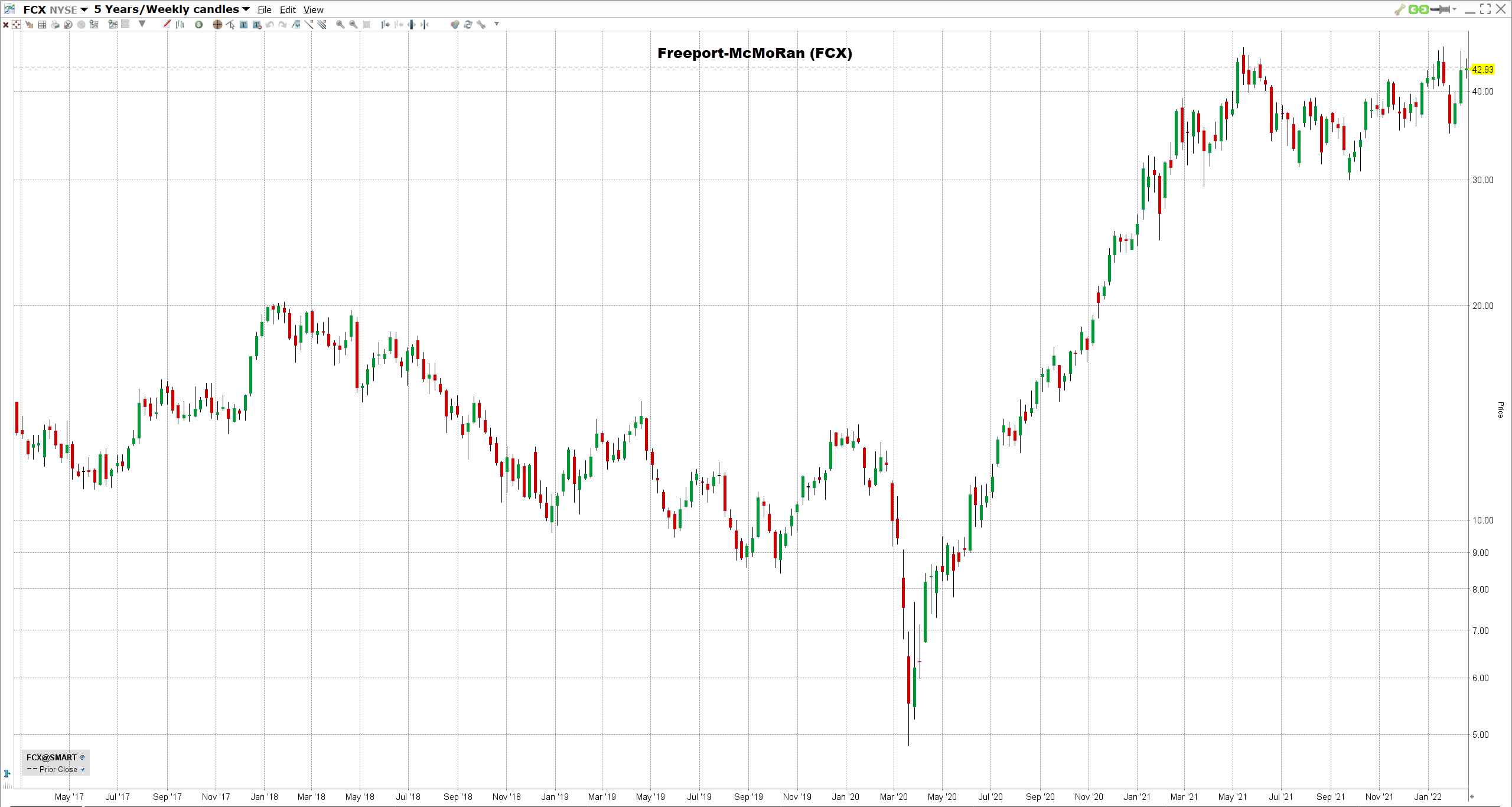Click the icon next to FCX@SMART legend
This screenshot has height=807, width=1512.
[82, 757]
